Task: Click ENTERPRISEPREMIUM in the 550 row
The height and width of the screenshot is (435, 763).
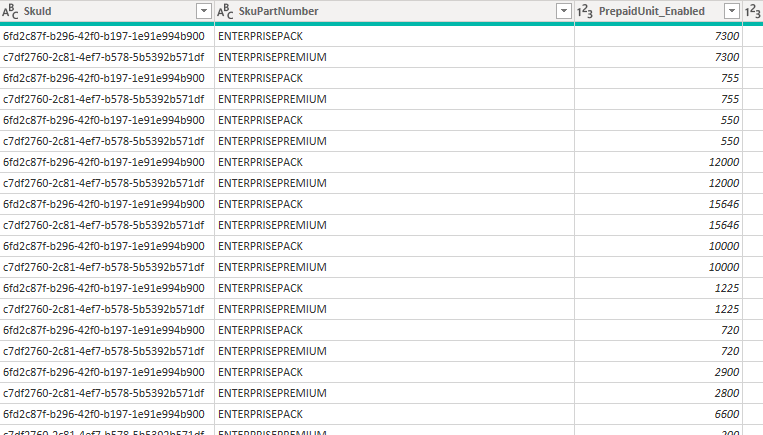Action: coord(272,141)
